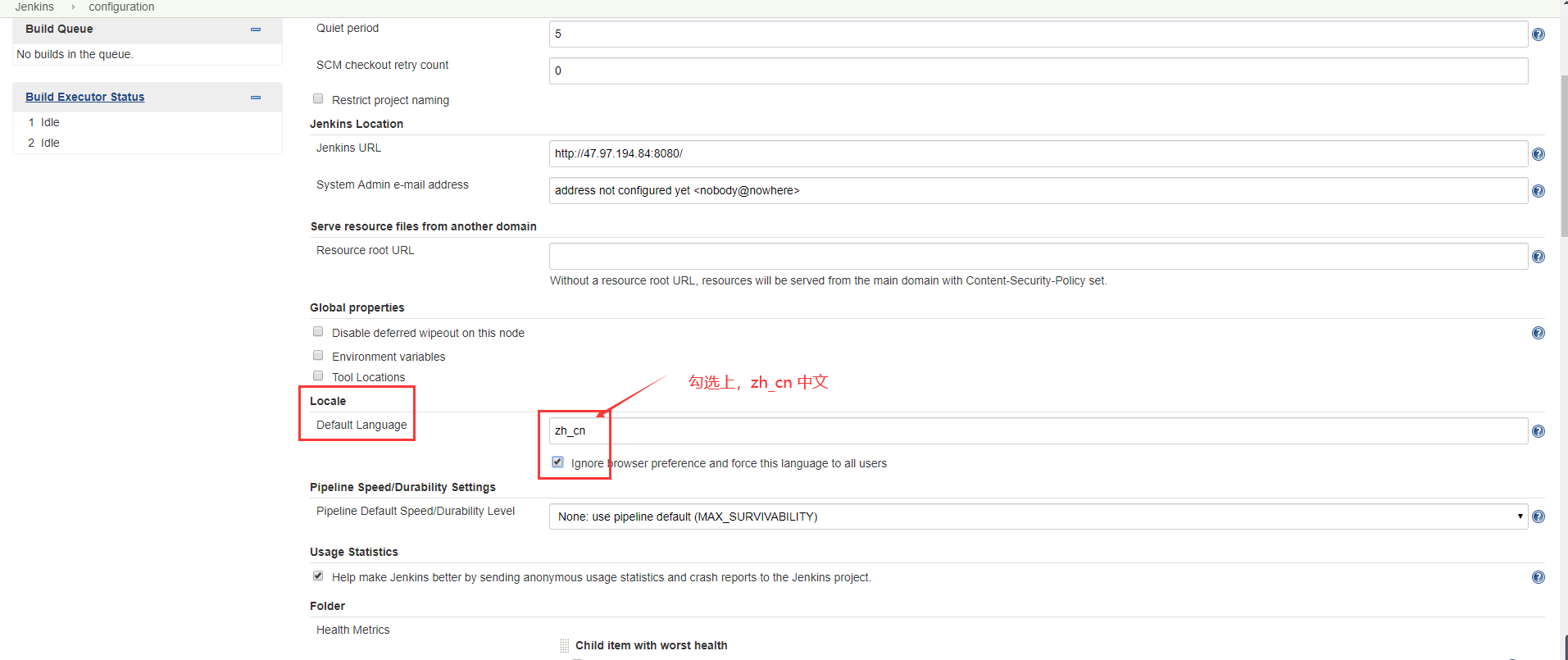This screenshot has width=1568, height=660.
Task: Collapse the Build Queue panel
Action: [256, 30]
